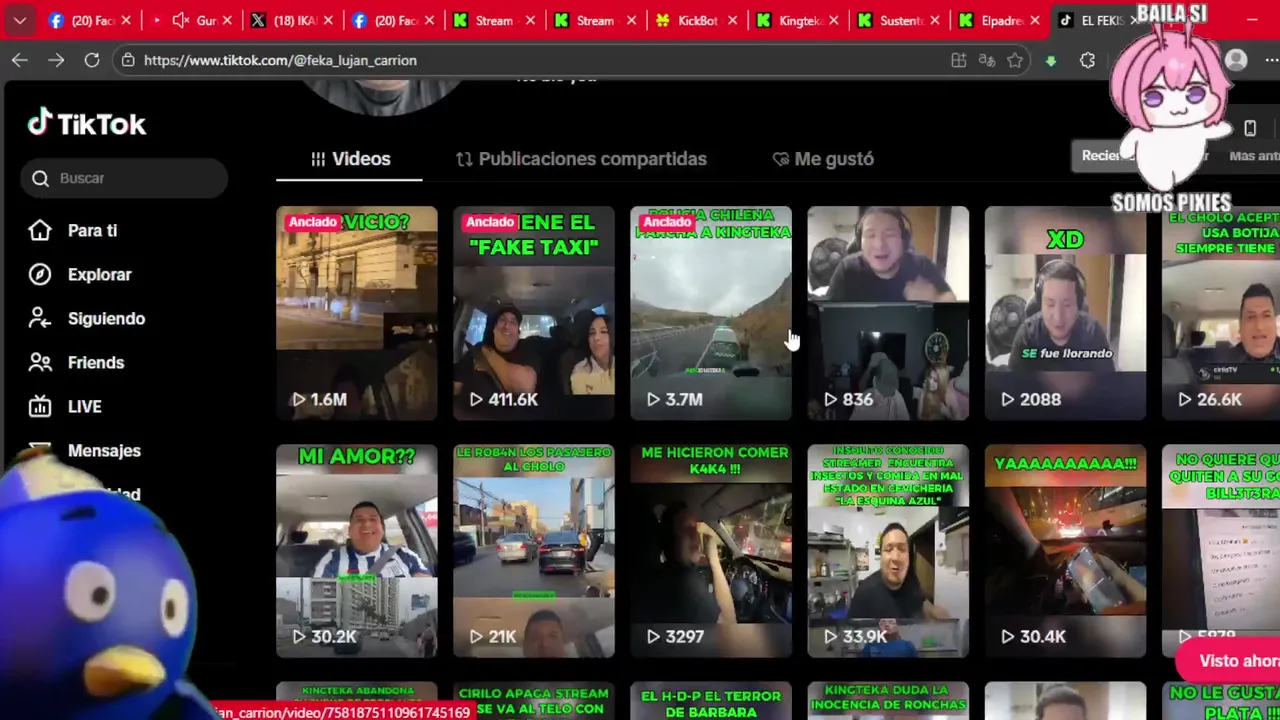Click the Friends people icon

point(40,362)
